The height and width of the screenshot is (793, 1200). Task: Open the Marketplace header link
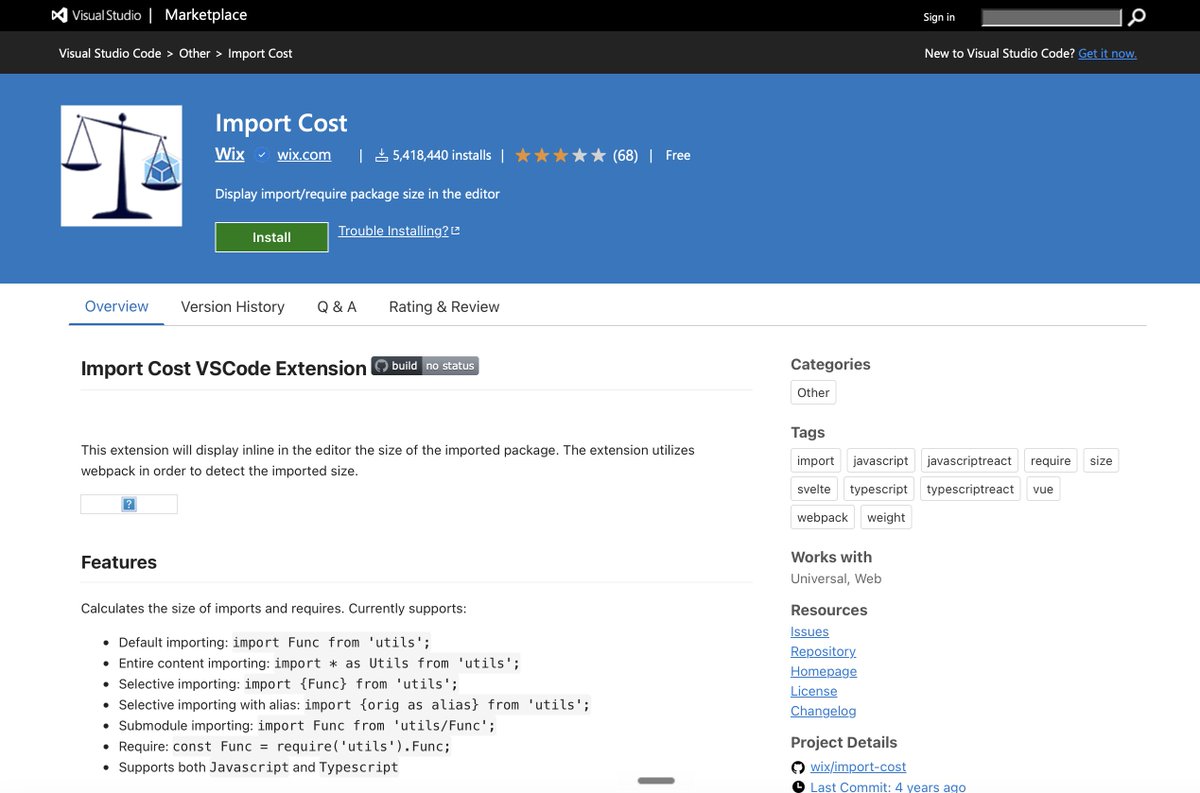click(205, 15)
